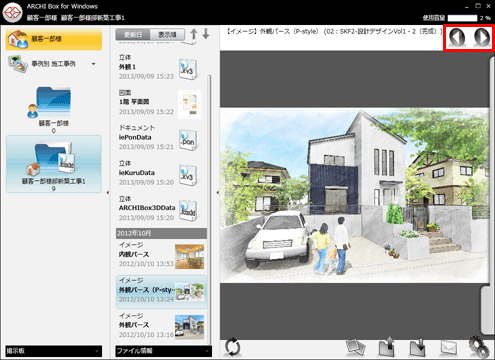Expand the ファイル情報 panel
The image size is (495, 360).
coord(163,351)
